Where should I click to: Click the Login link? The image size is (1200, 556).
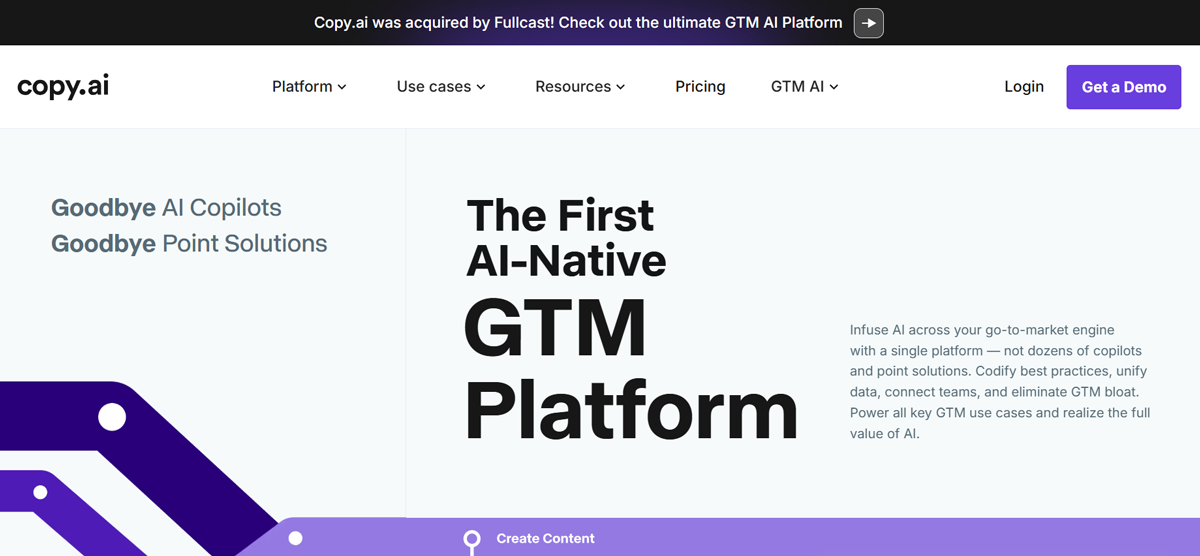coord(1024,87)
